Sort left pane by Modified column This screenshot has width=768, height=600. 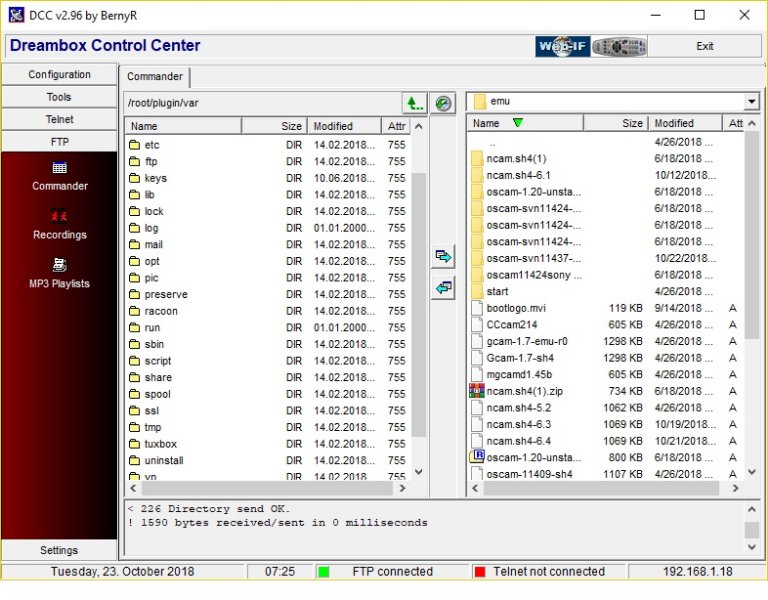(344, 126)
